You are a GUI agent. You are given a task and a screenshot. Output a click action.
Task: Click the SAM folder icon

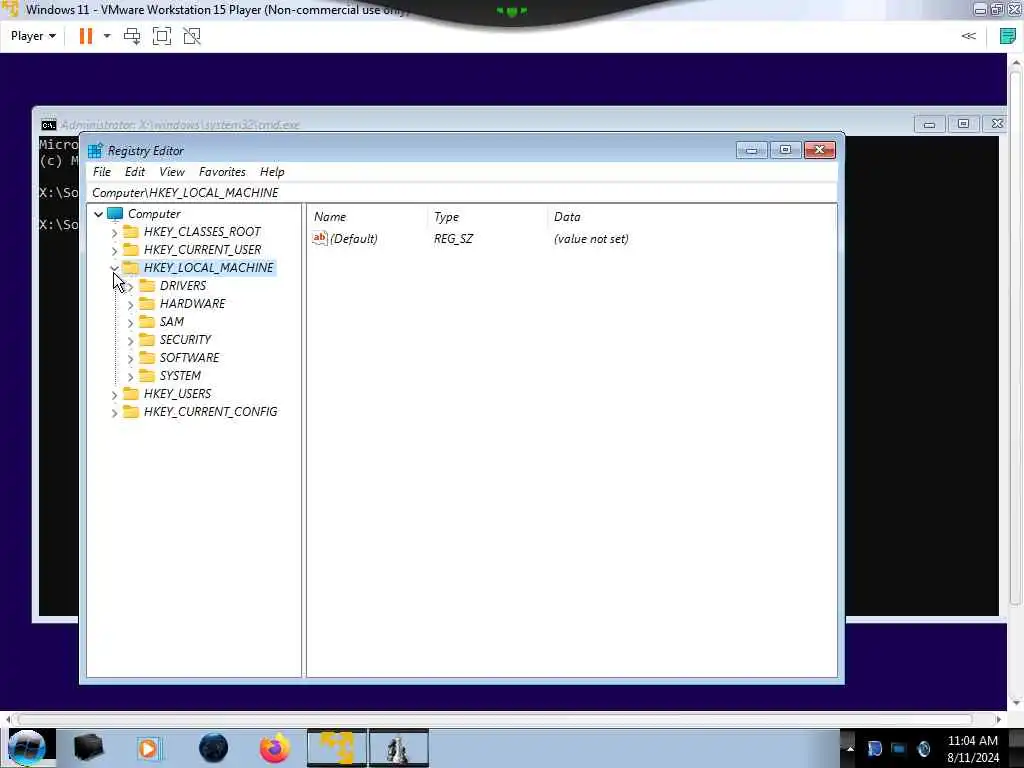point(147,321)
